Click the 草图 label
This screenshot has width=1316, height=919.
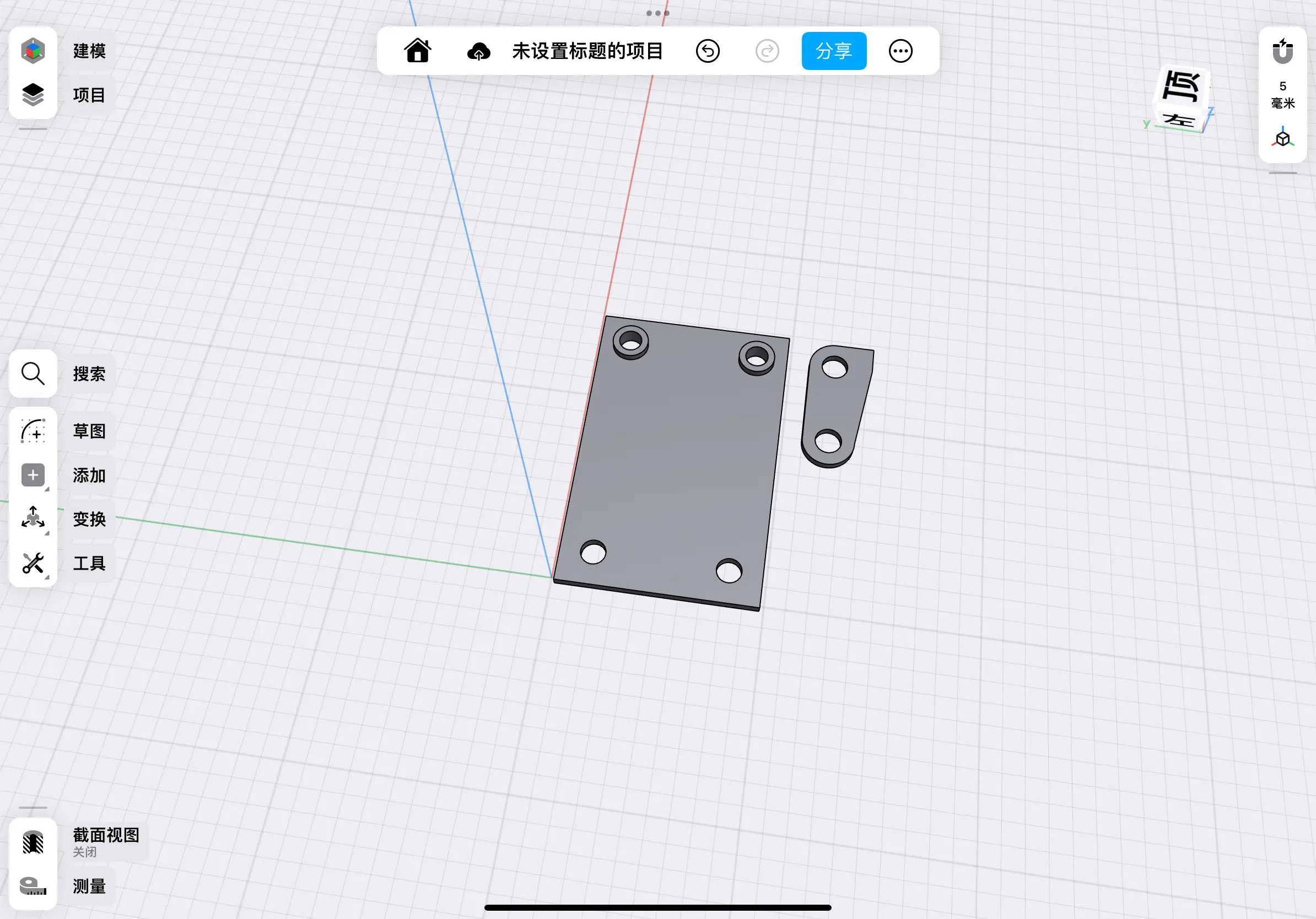[89, 431]
